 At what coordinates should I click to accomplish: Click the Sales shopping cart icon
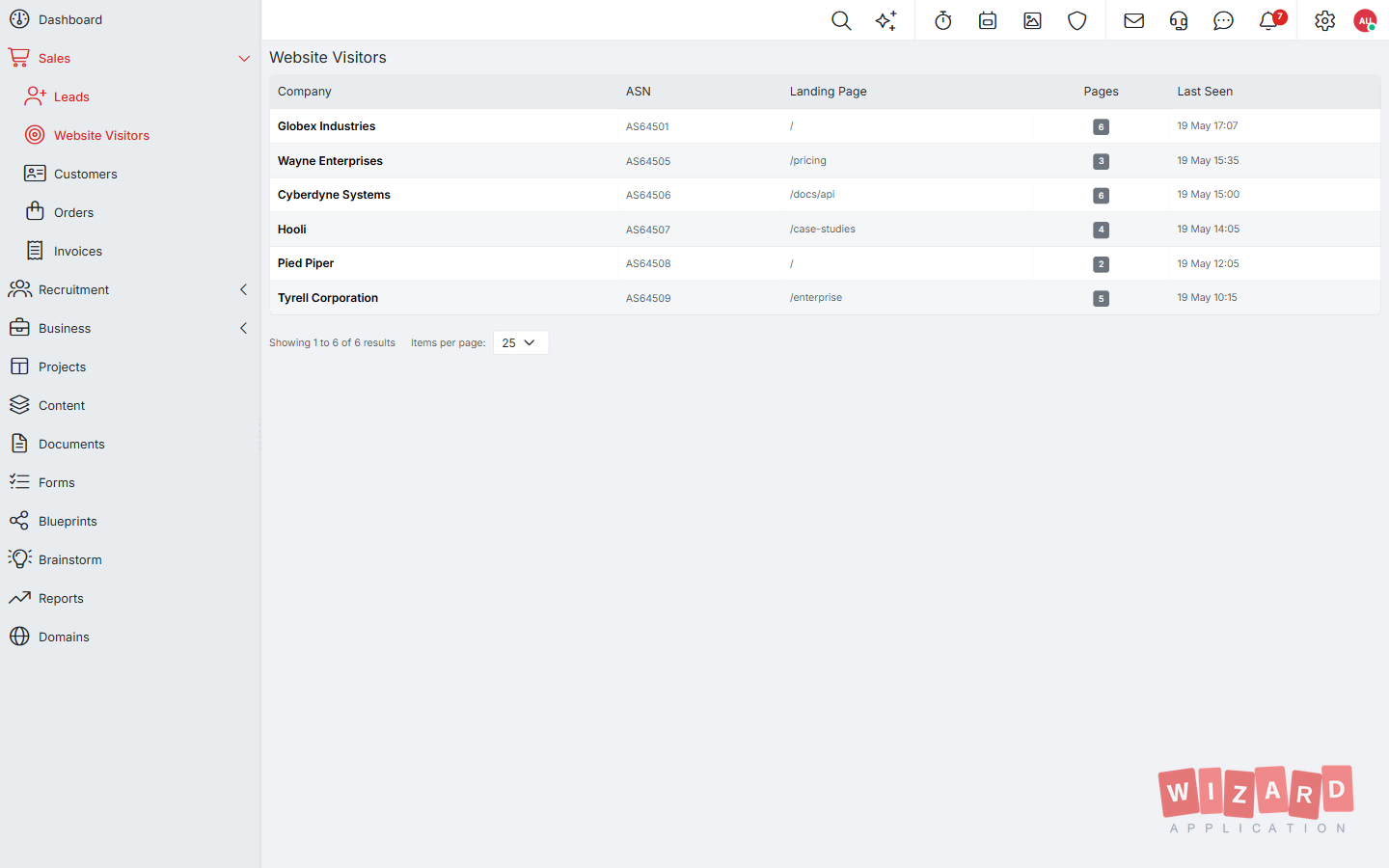[19, 58]
